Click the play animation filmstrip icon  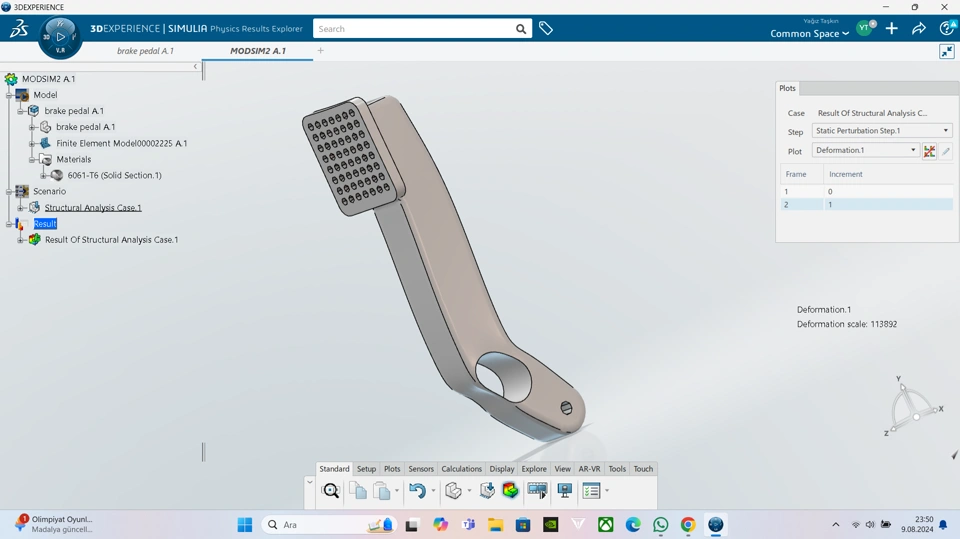point(537,491)
